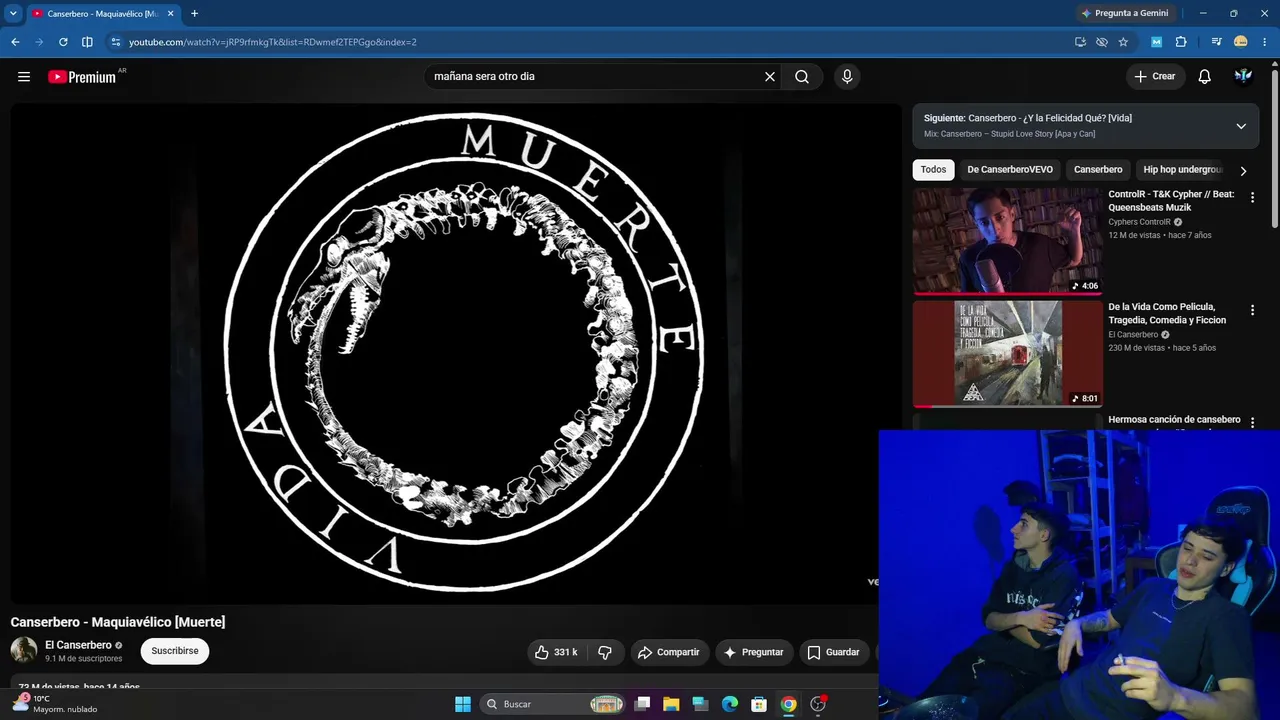Click the Canserbero - Maquiavélico [Muerte] title
Screen dimensions: 1280x720
point(118,622)
